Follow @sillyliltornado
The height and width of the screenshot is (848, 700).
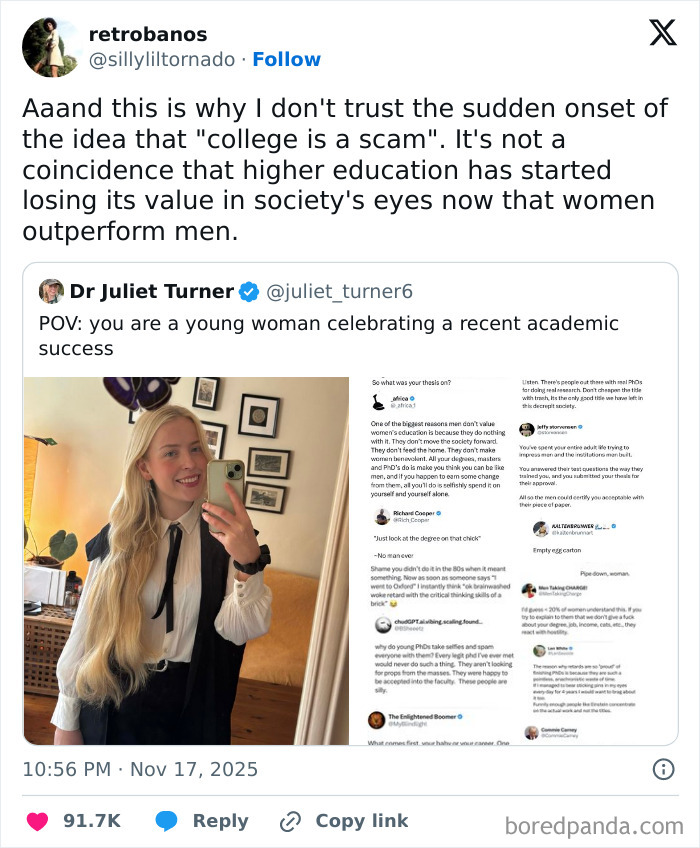click(288, 59)
